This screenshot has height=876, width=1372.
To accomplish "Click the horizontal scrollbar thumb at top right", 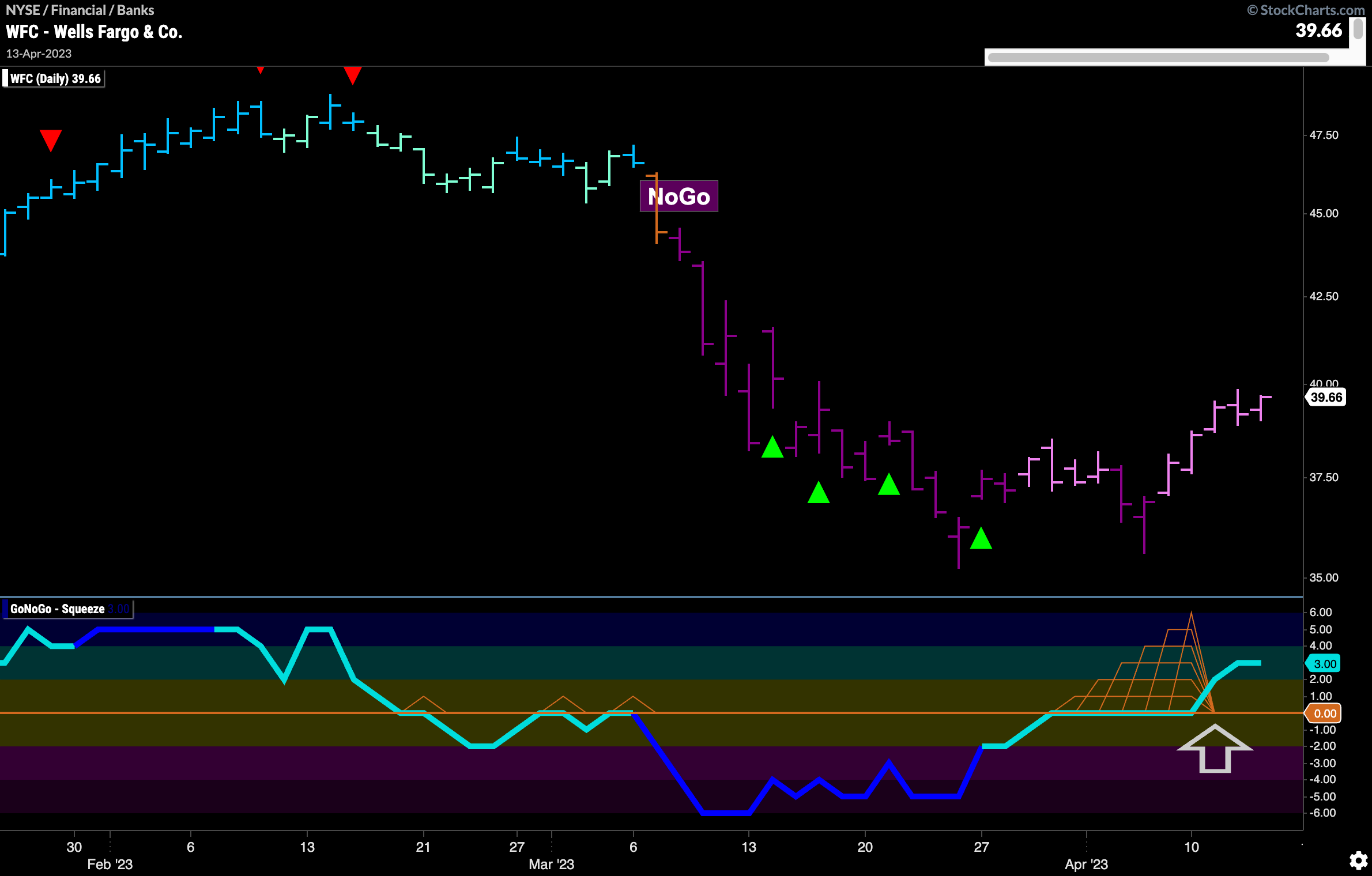I will pos(1158,58).
